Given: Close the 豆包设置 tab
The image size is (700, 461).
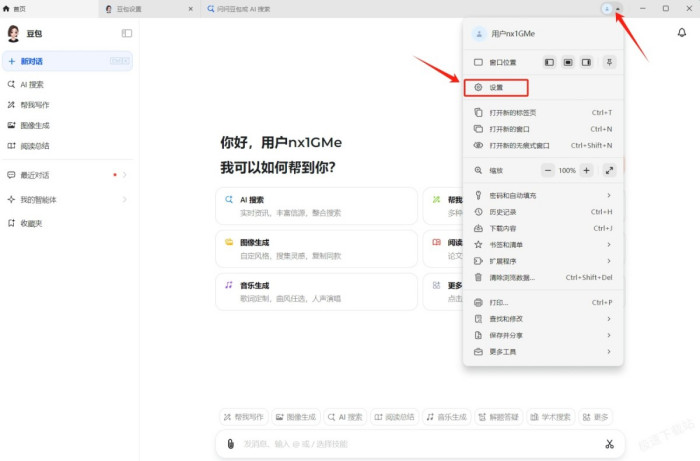Looking at the screenshot, I should 191,9.
